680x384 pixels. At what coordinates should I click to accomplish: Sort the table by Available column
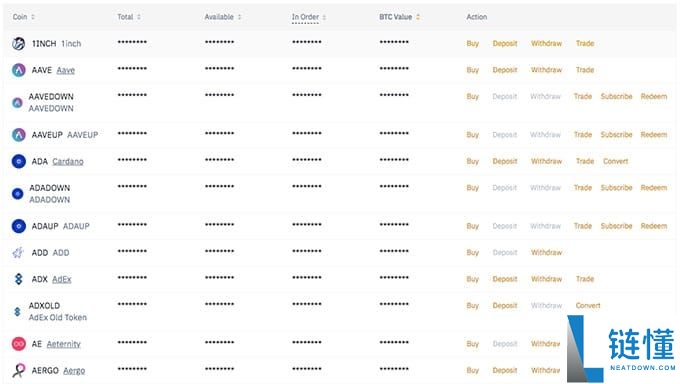coord(222,16)
